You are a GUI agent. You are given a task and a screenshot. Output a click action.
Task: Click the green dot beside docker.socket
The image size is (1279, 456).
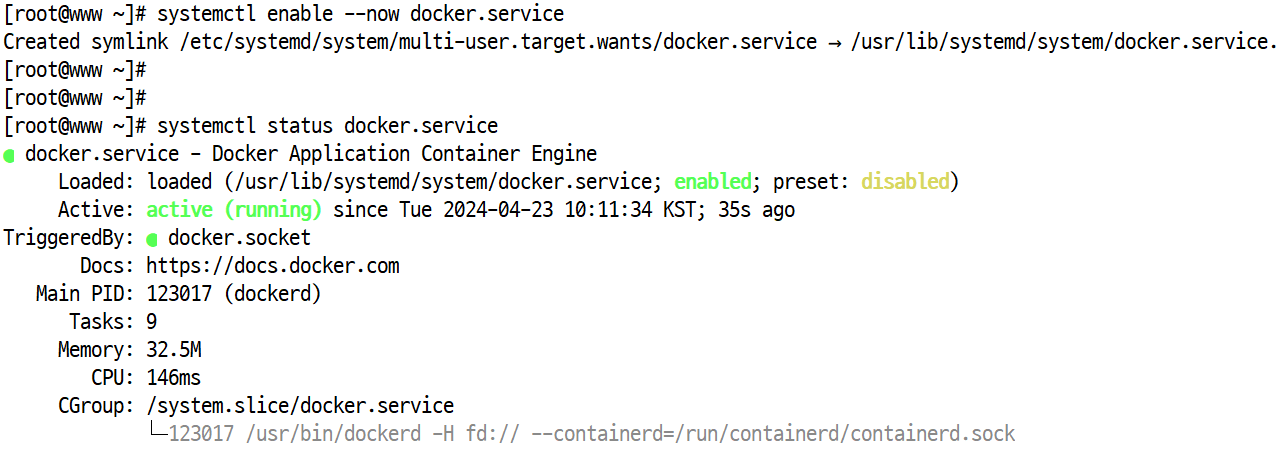pos(152,240)
